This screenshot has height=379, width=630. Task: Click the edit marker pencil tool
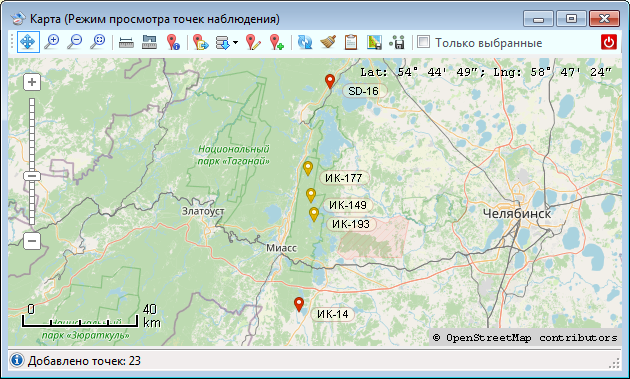[253, 42]
